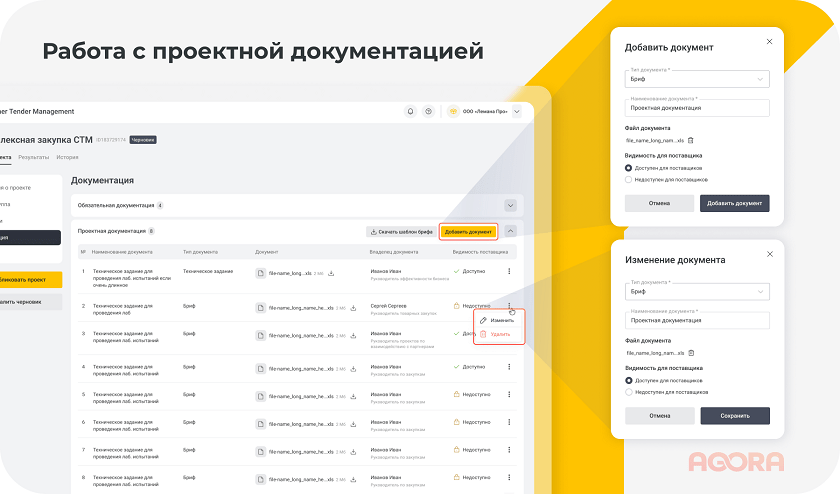
Task: Click the yellow publish project sidebar button
Action: [29, 280]
